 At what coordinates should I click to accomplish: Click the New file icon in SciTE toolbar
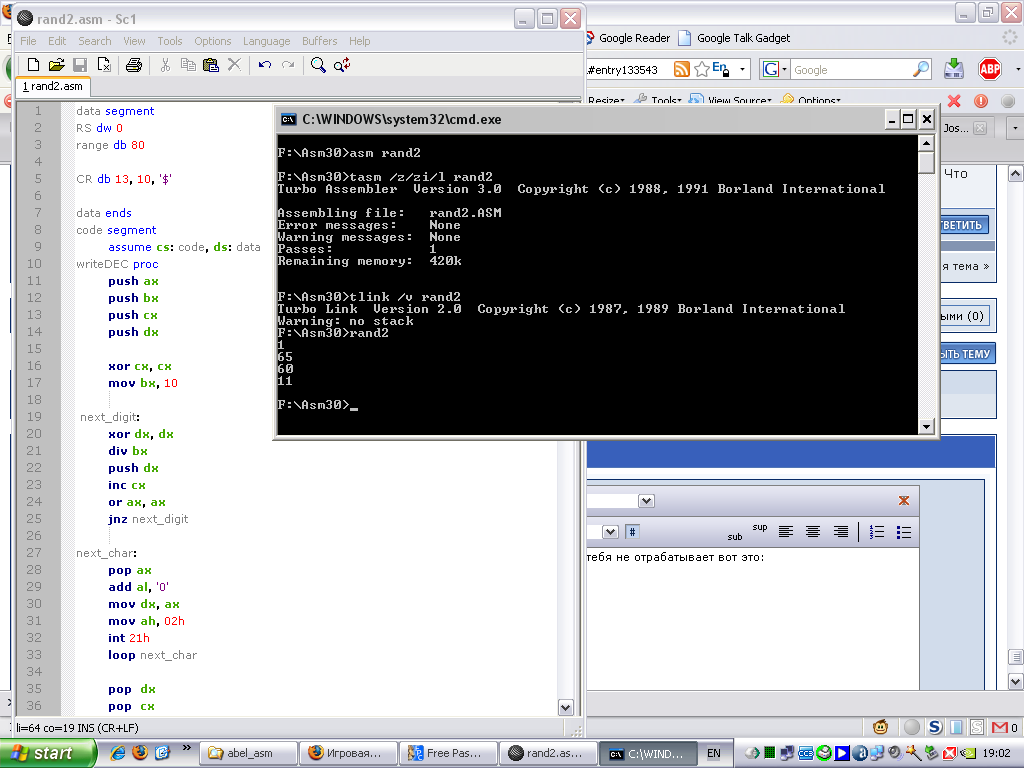point(33,65)
